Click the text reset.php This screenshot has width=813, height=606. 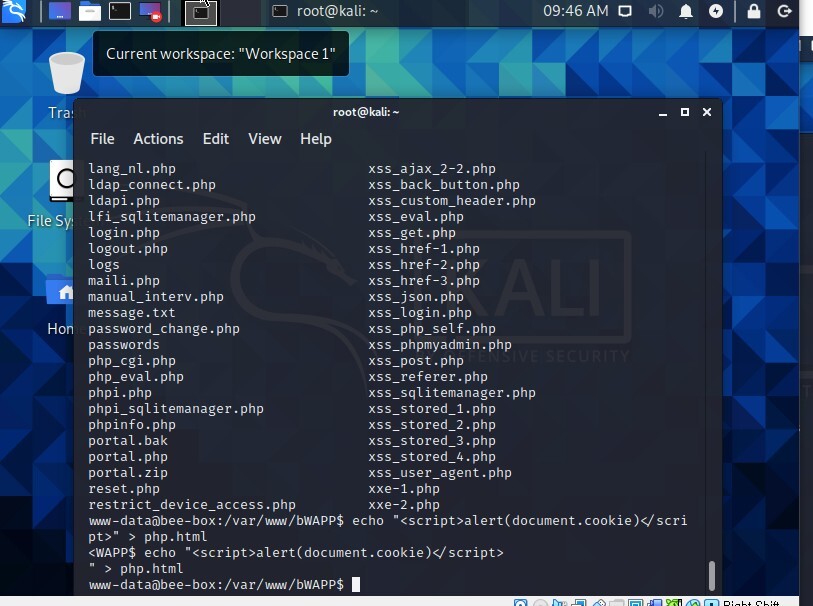(124, 489)
